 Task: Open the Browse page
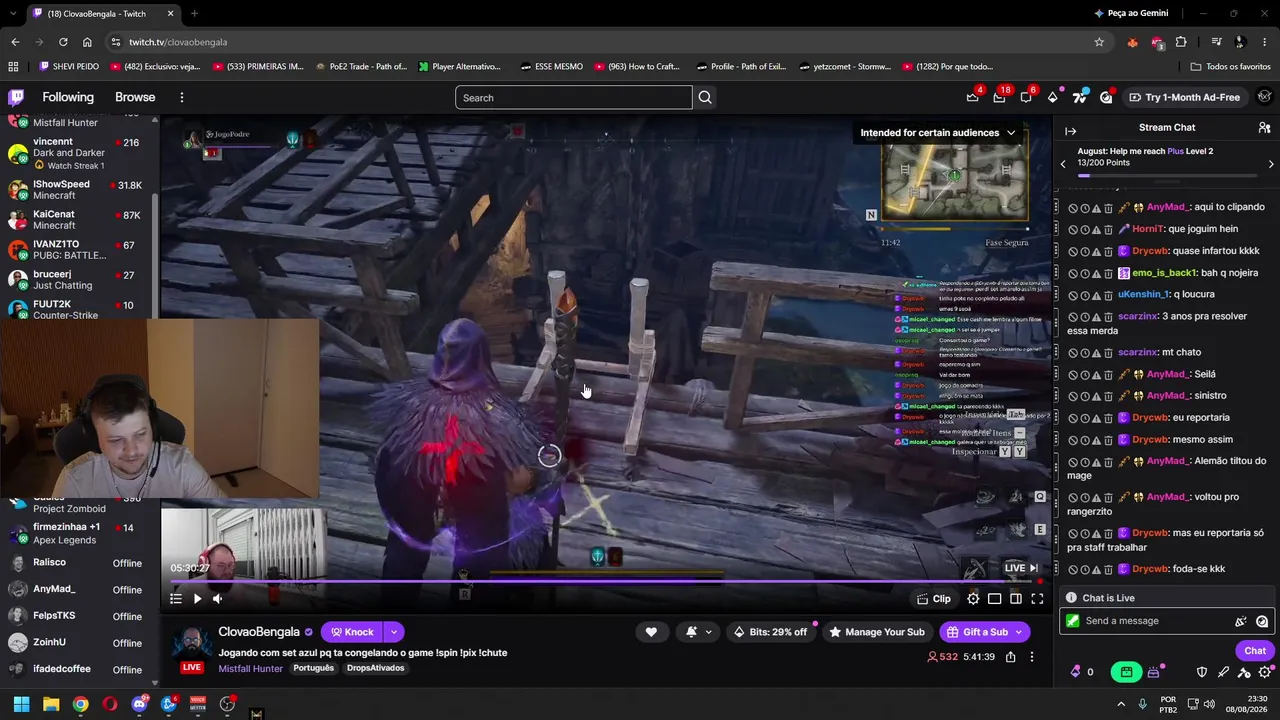tap(135, 97)
